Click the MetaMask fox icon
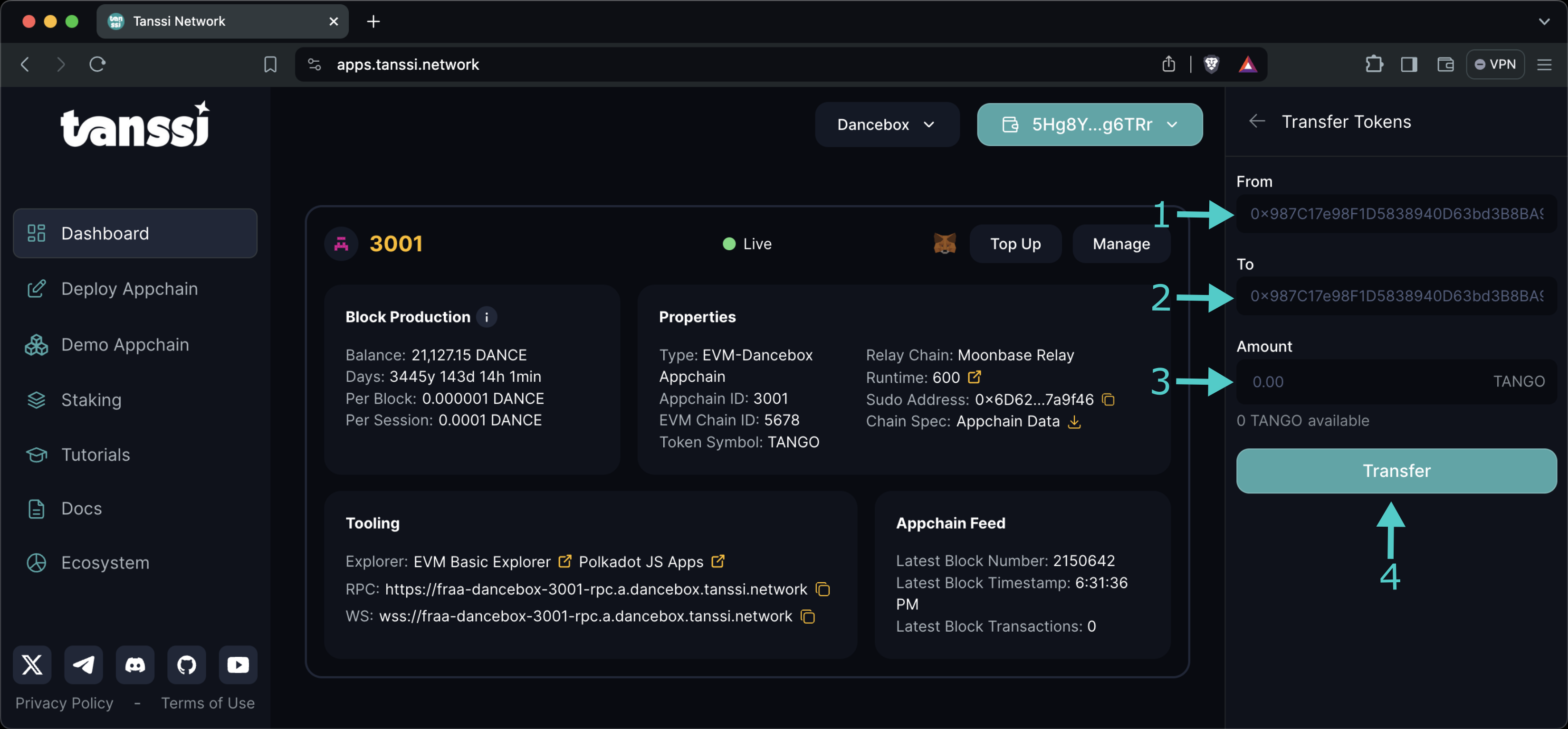Screen dimensions: 1568x729 point(945,244)
